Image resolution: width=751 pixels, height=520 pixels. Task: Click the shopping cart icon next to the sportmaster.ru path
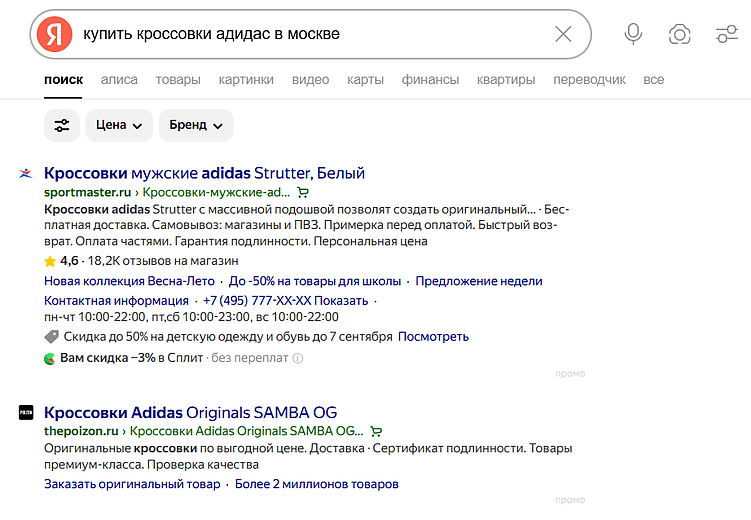tap(303, 192)
